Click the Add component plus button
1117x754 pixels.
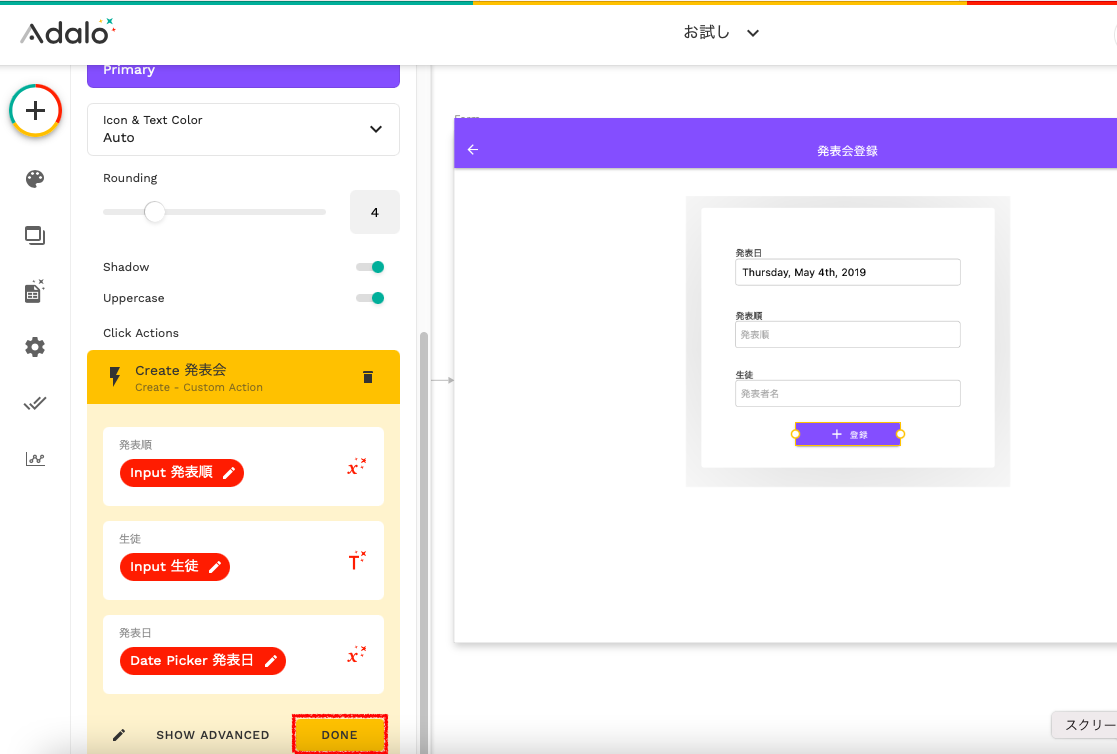coord(35,110)
